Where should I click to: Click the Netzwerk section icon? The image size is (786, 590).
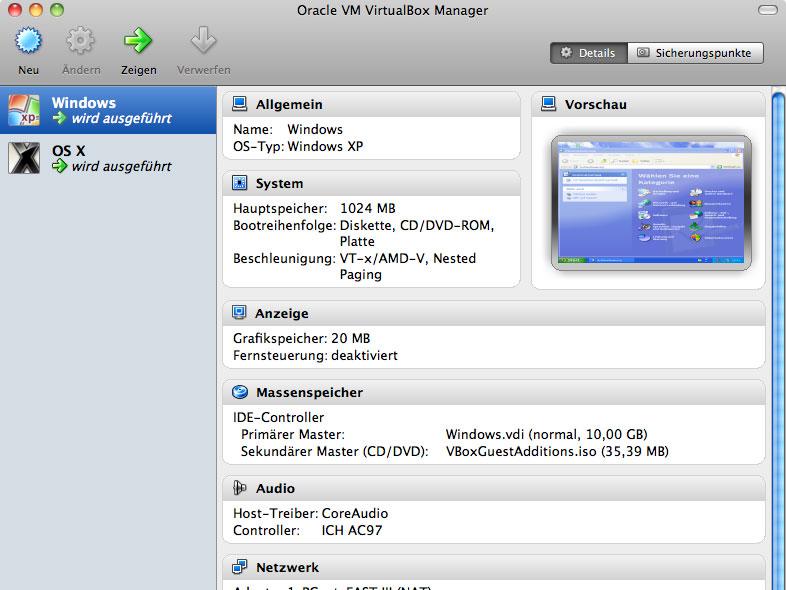(x=240, y=567)
